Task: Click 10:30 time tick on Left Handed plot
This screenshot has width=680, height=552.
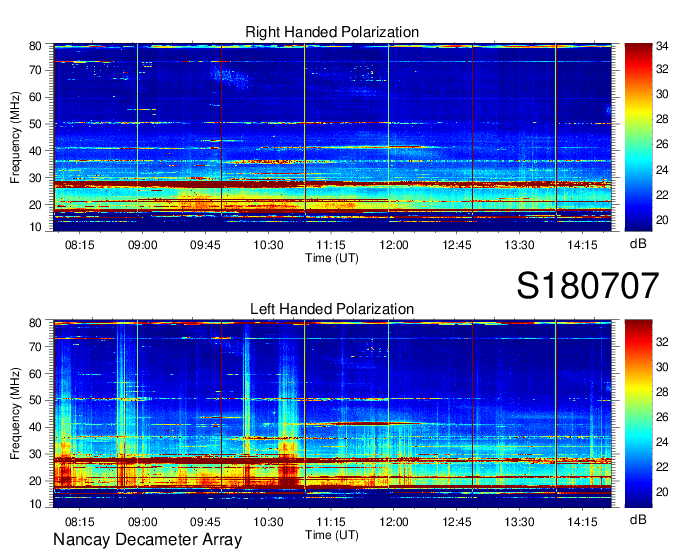Action: 268,522
